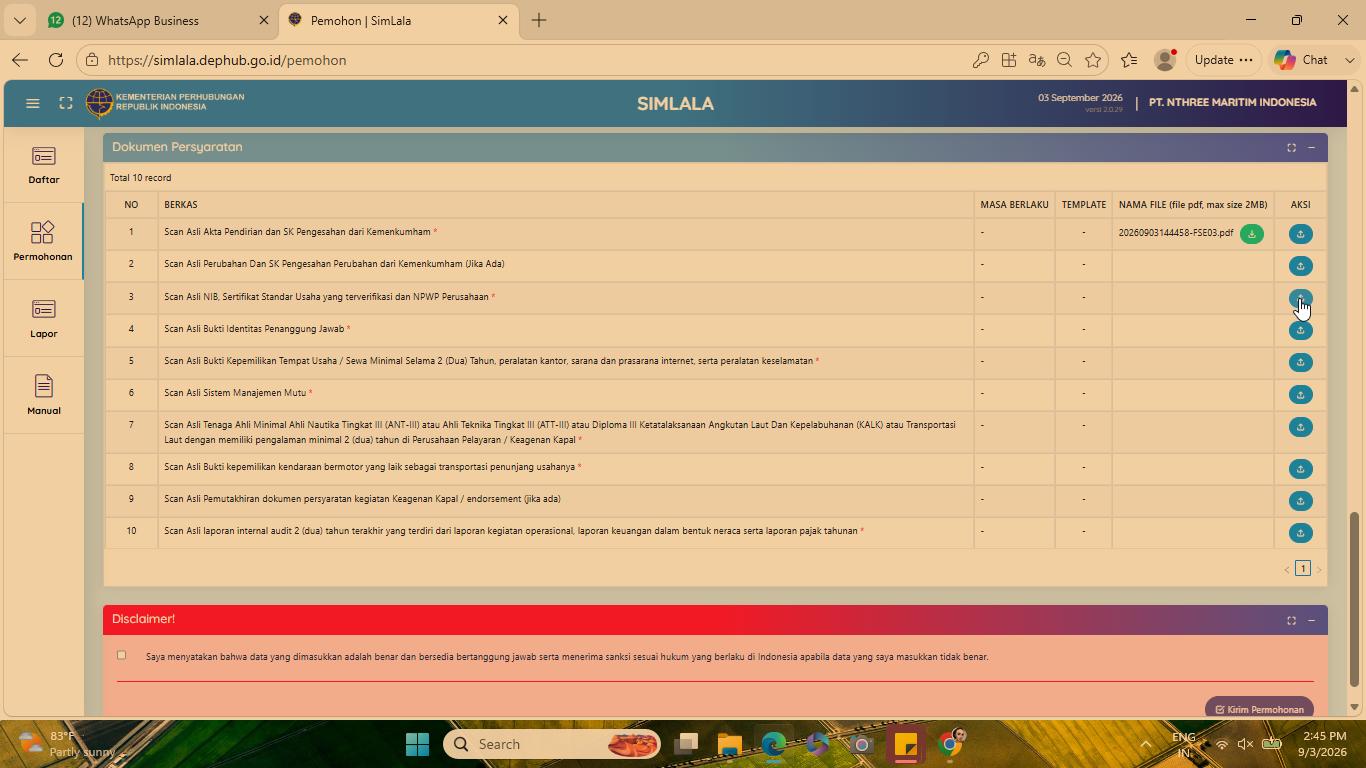Open the Lapor sidebar section

43,320
